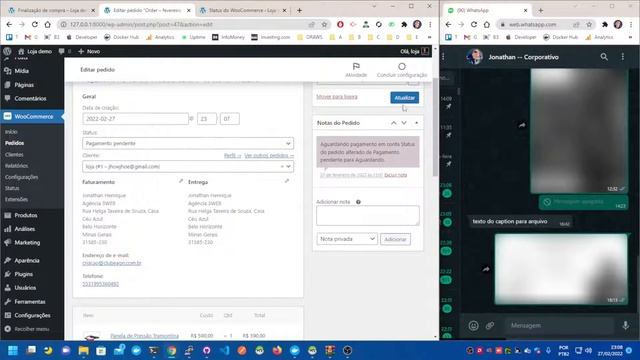Move Notas do Pedido panel up

click(393, 123)
